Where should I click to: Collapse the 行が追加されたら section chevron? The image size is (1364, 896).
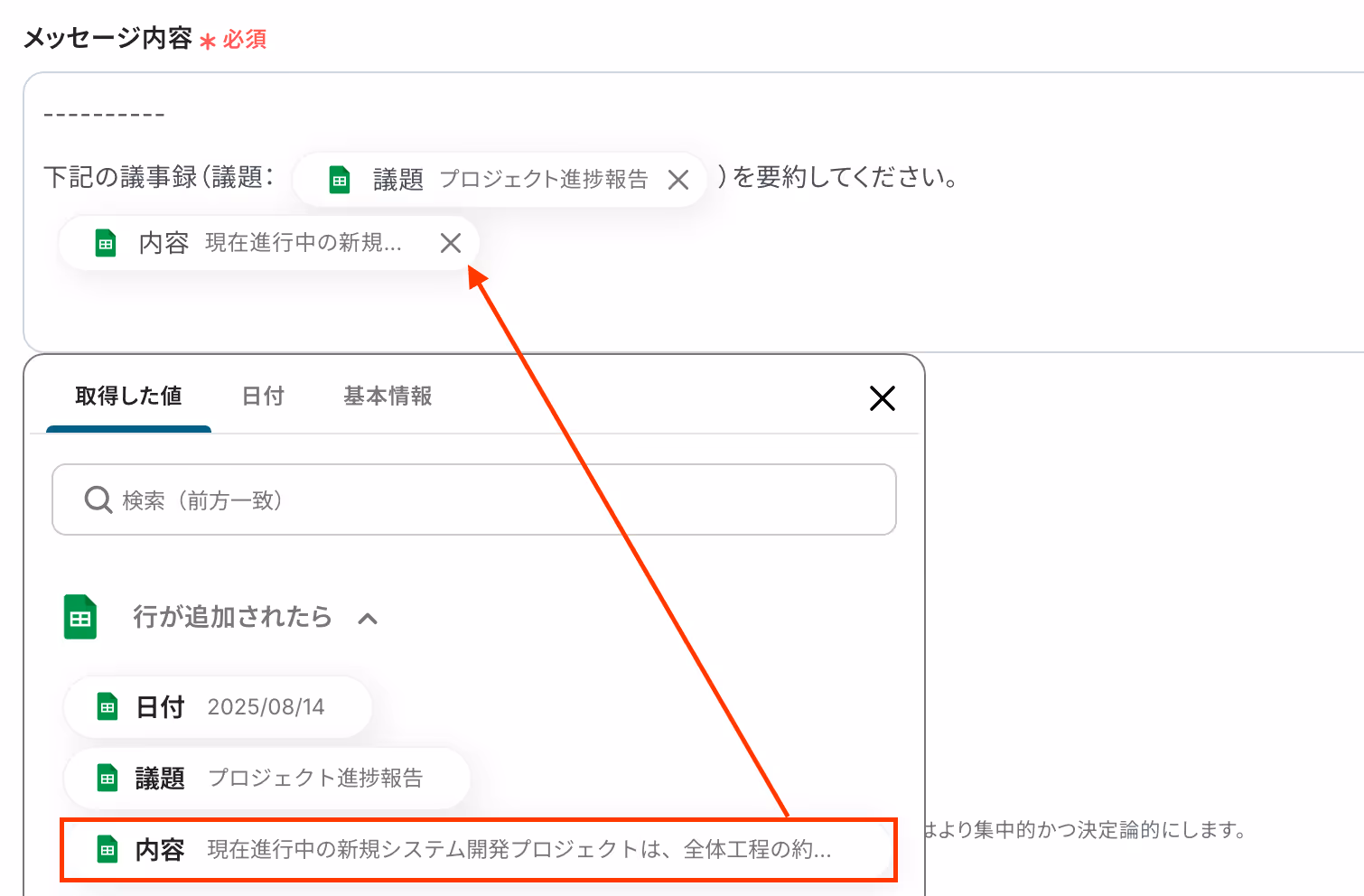[368, 619]
